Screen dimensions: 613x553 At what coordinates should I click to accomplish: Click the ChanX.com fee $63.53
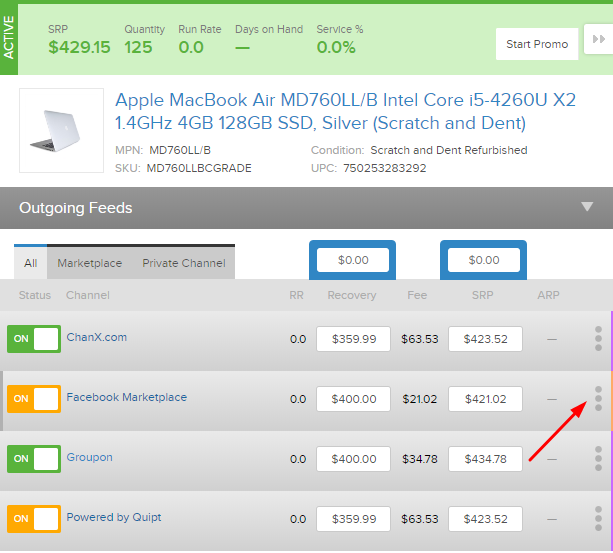click(419, 339)
